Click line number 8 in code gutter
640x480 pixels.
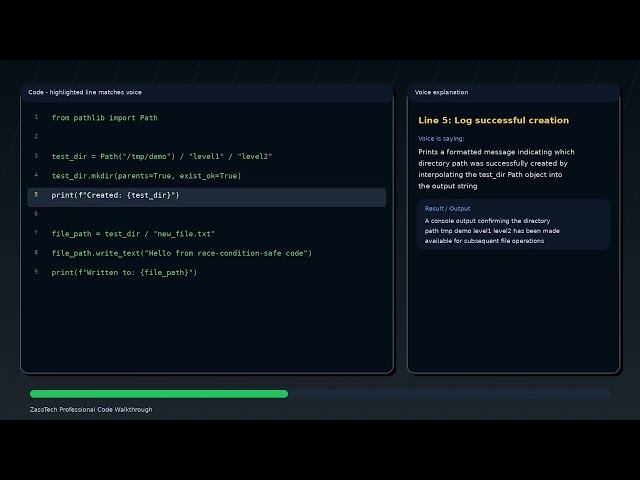36,252
